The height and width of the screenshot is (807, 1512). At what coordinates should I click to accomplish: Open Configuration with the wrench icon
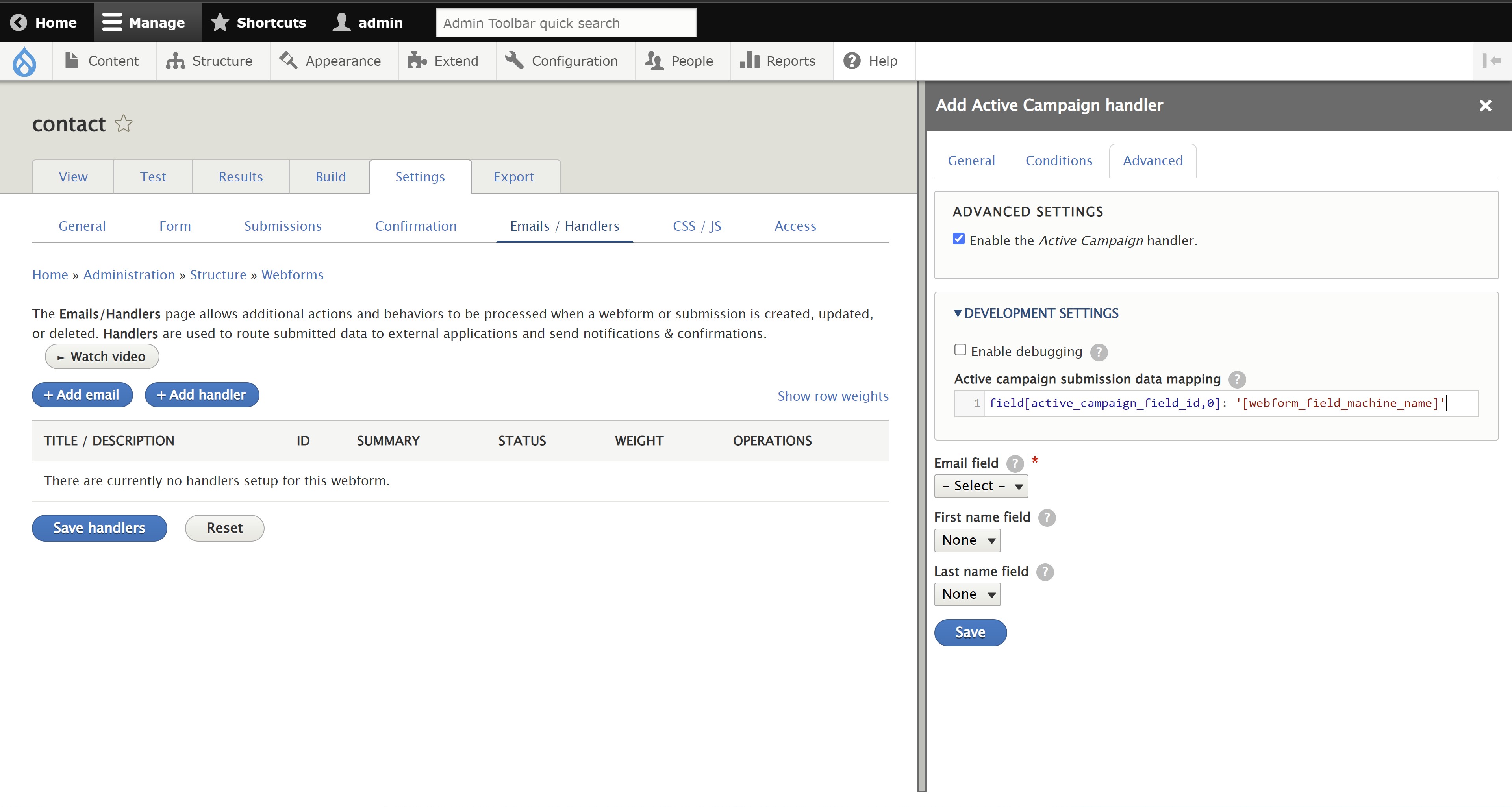[513, 61]
